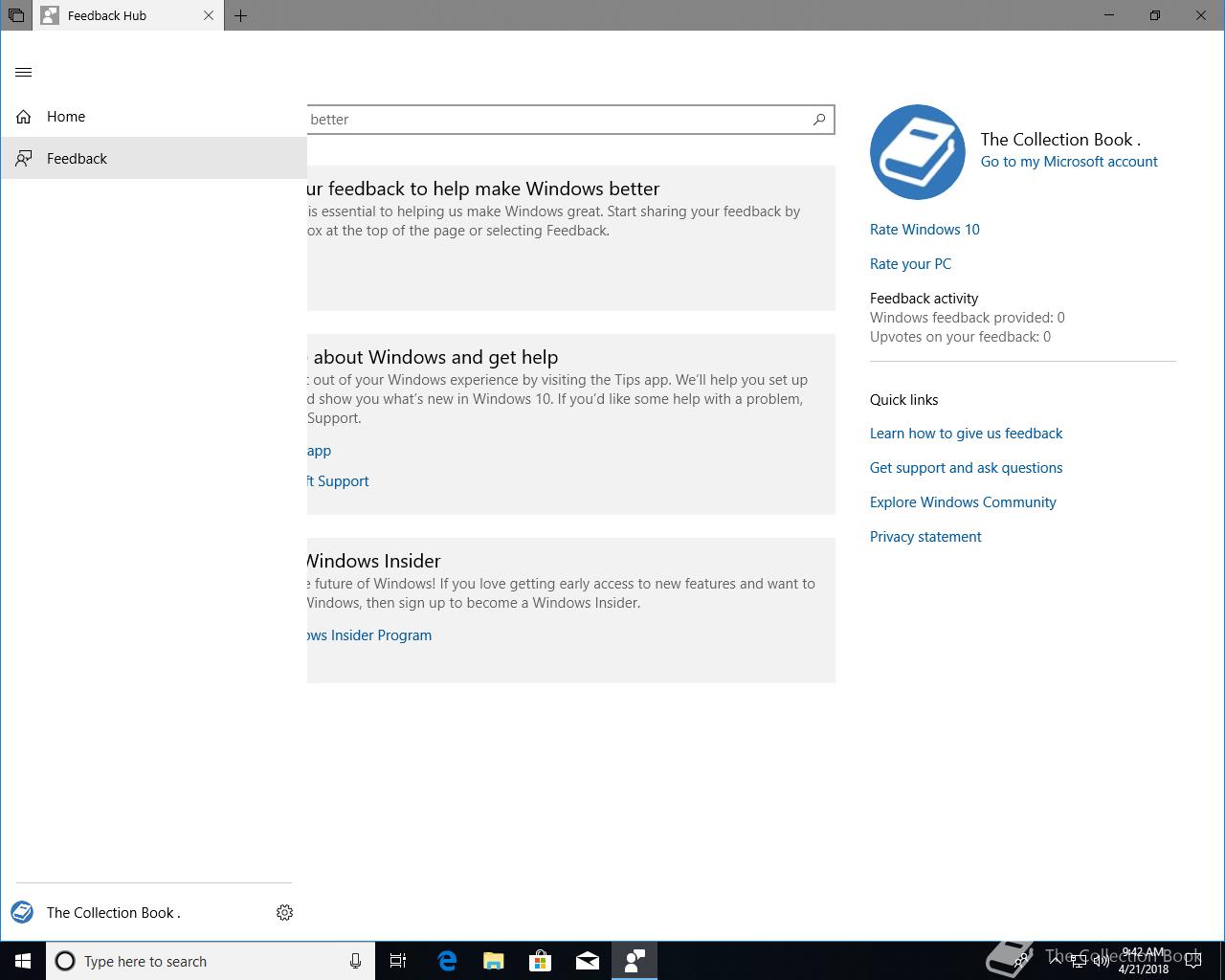This screenshot has width=1225, height=980.
Task: Open Mail app from taskbar
Action: (587, 961)
